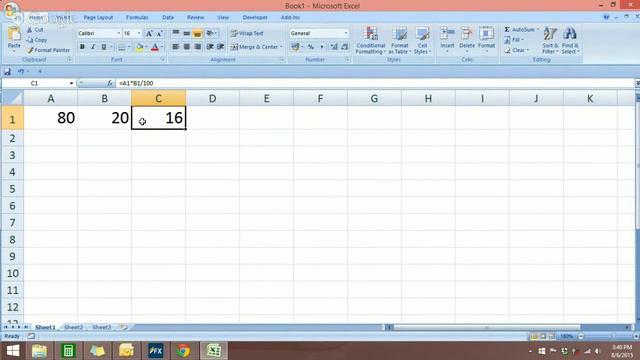Open the General number format dropdown

pos(346,33)
